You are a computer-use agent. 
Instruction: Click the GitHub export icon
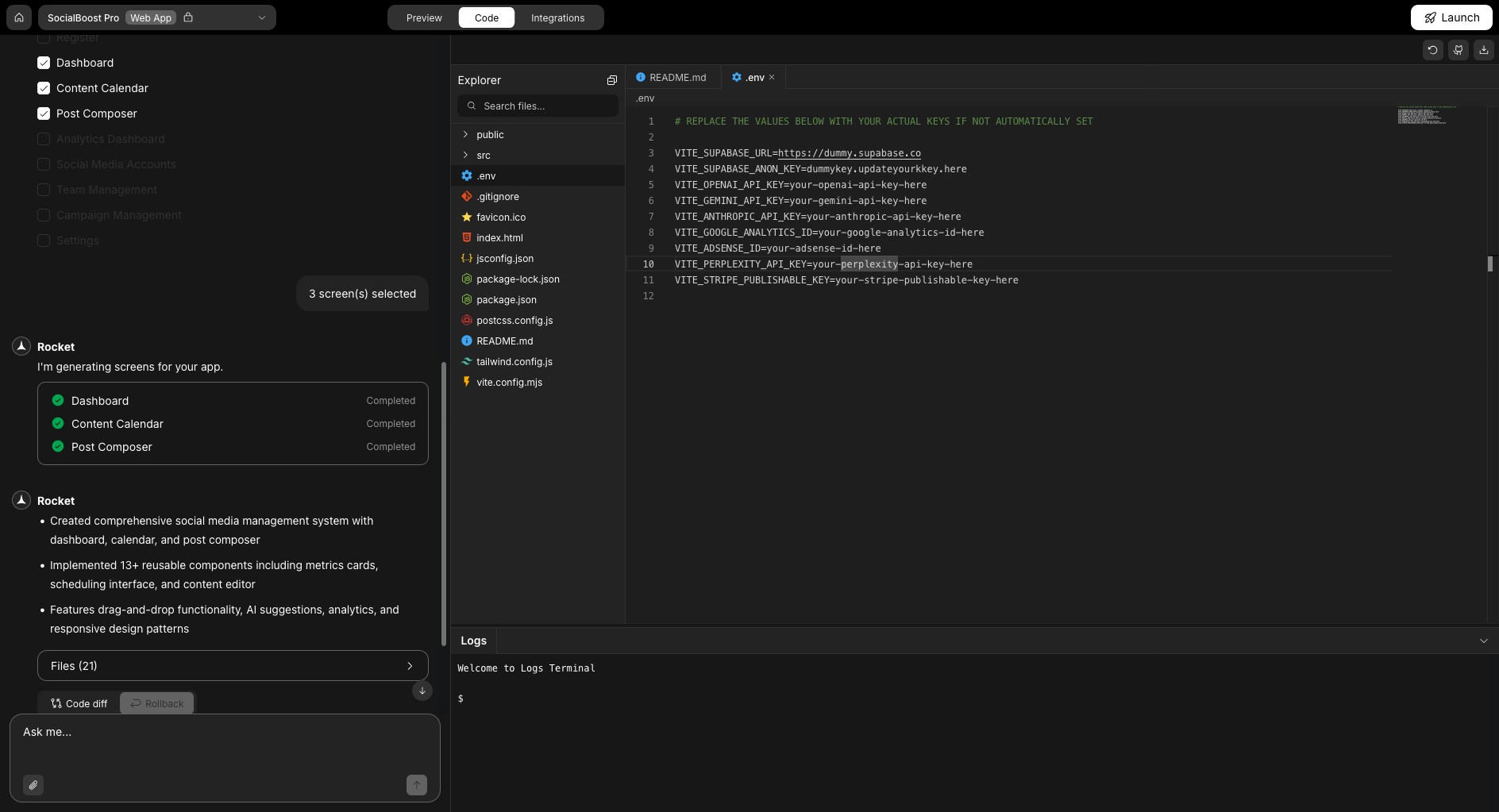click(1459, 49)
